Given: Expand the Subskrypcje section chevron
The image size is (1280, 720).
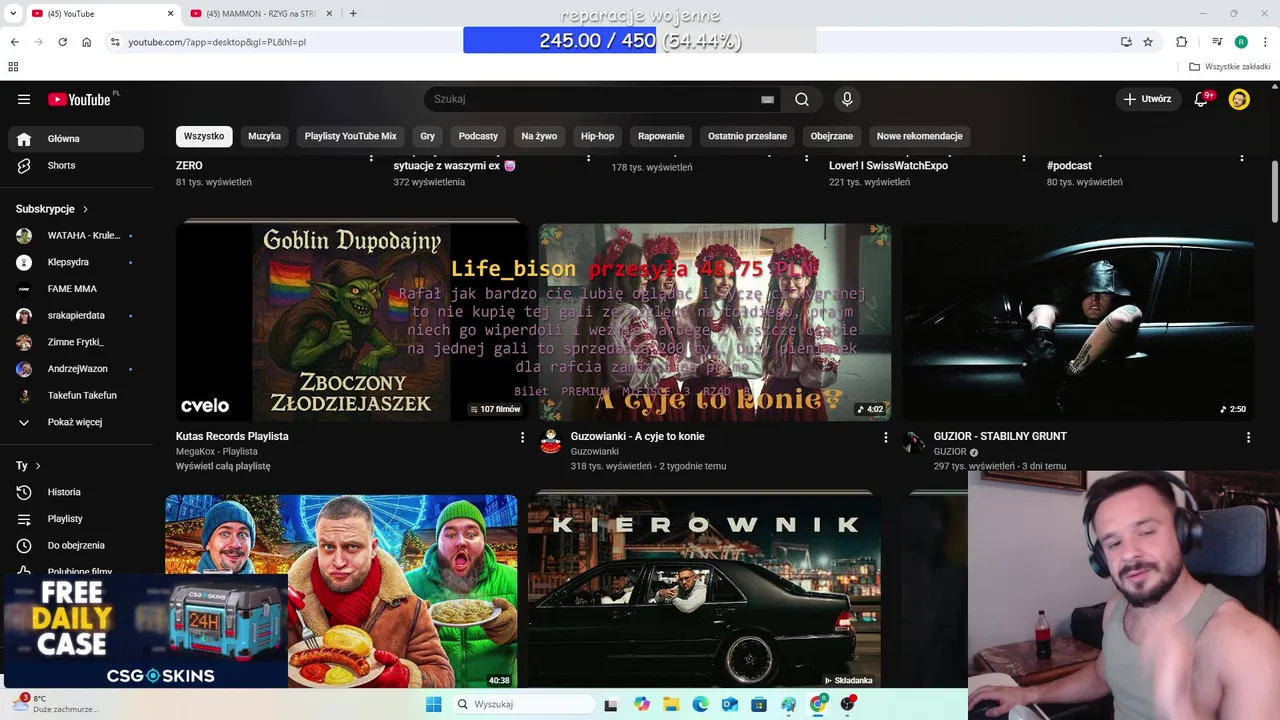Looking at the screenshot, I should 85,209.
